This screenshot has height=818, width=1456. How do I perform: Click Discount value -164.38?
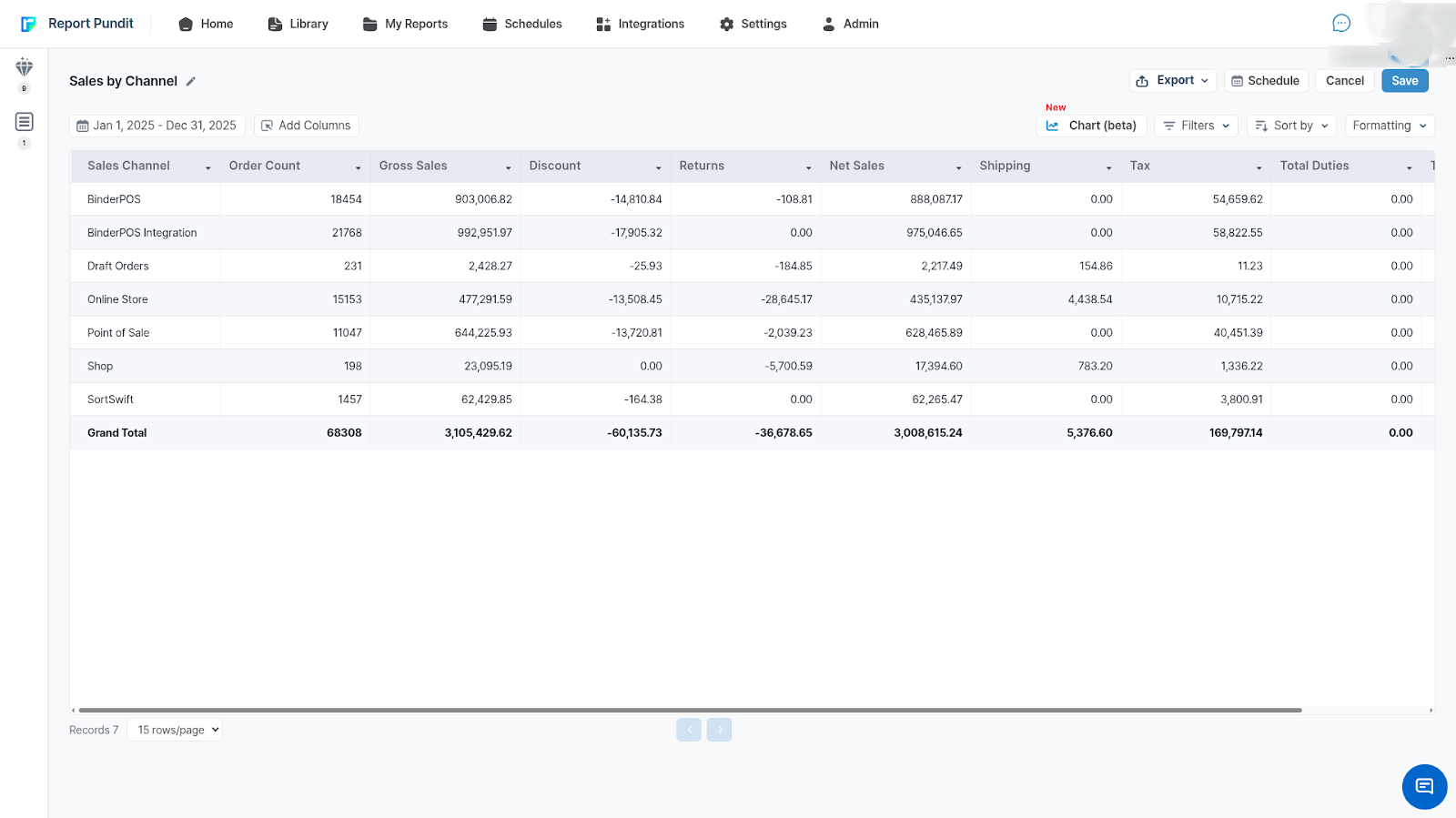tap(642, 399)
